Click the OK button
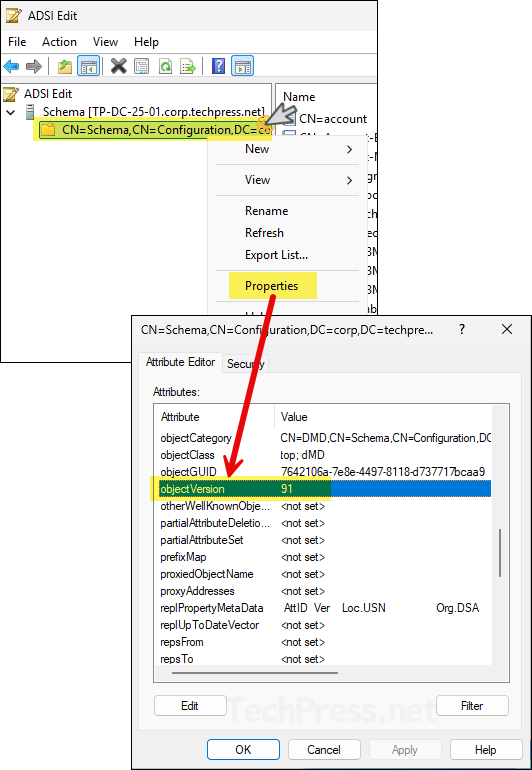The height and width of the screenshot is (770, 532). click(243, 750)
